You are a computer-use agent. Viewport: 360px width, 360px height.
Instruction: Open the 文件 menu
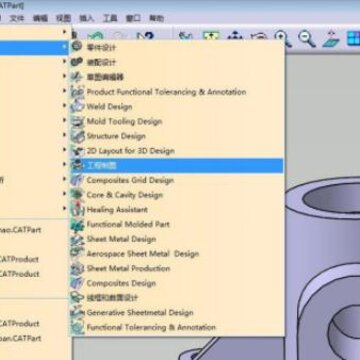[17, 18]
